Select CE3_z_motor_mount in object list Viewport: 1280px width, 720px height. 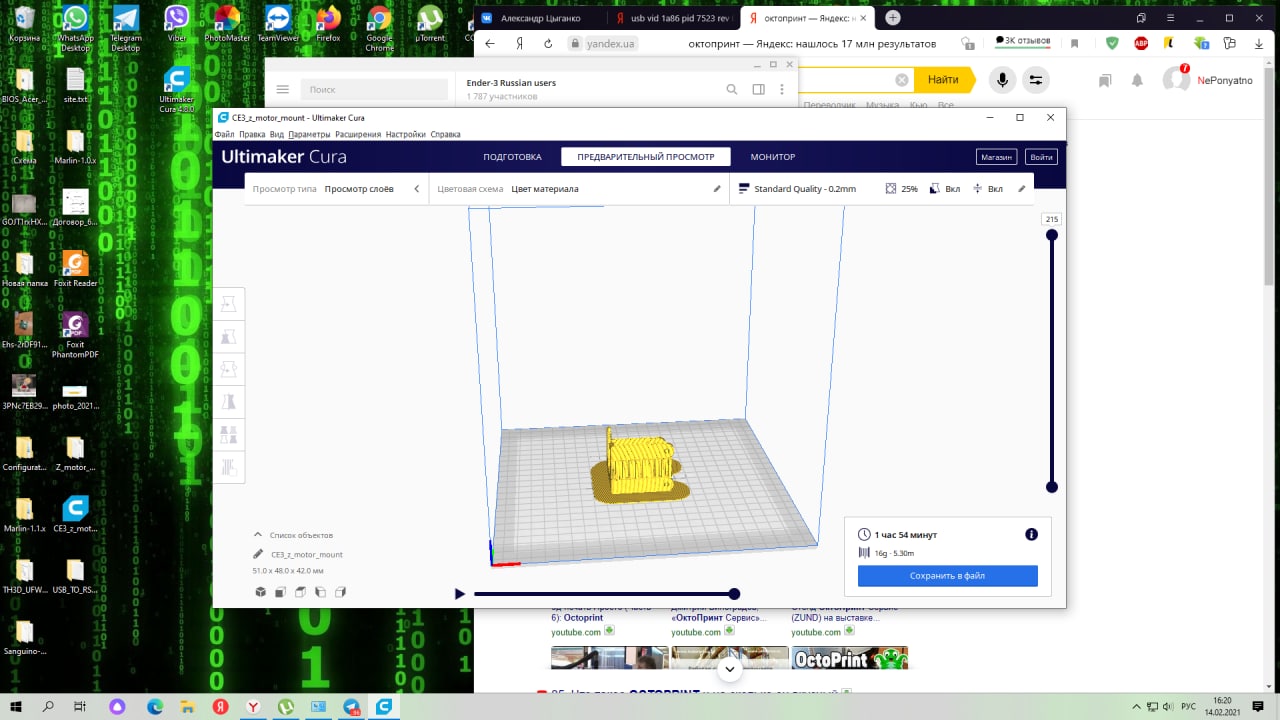[307, 554]
